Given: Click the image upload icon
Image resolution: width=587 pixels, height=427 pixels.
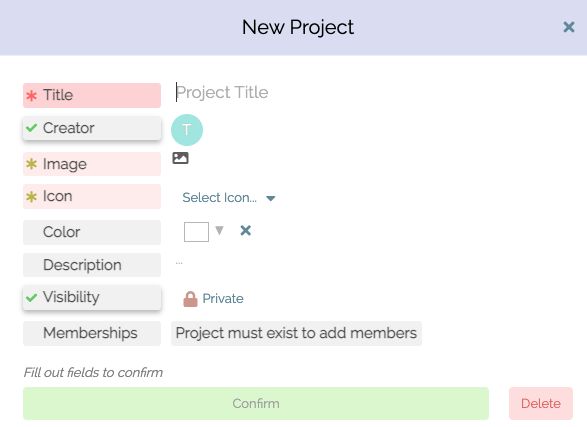Looking at the screenshot, I should (x=180, y=158).
